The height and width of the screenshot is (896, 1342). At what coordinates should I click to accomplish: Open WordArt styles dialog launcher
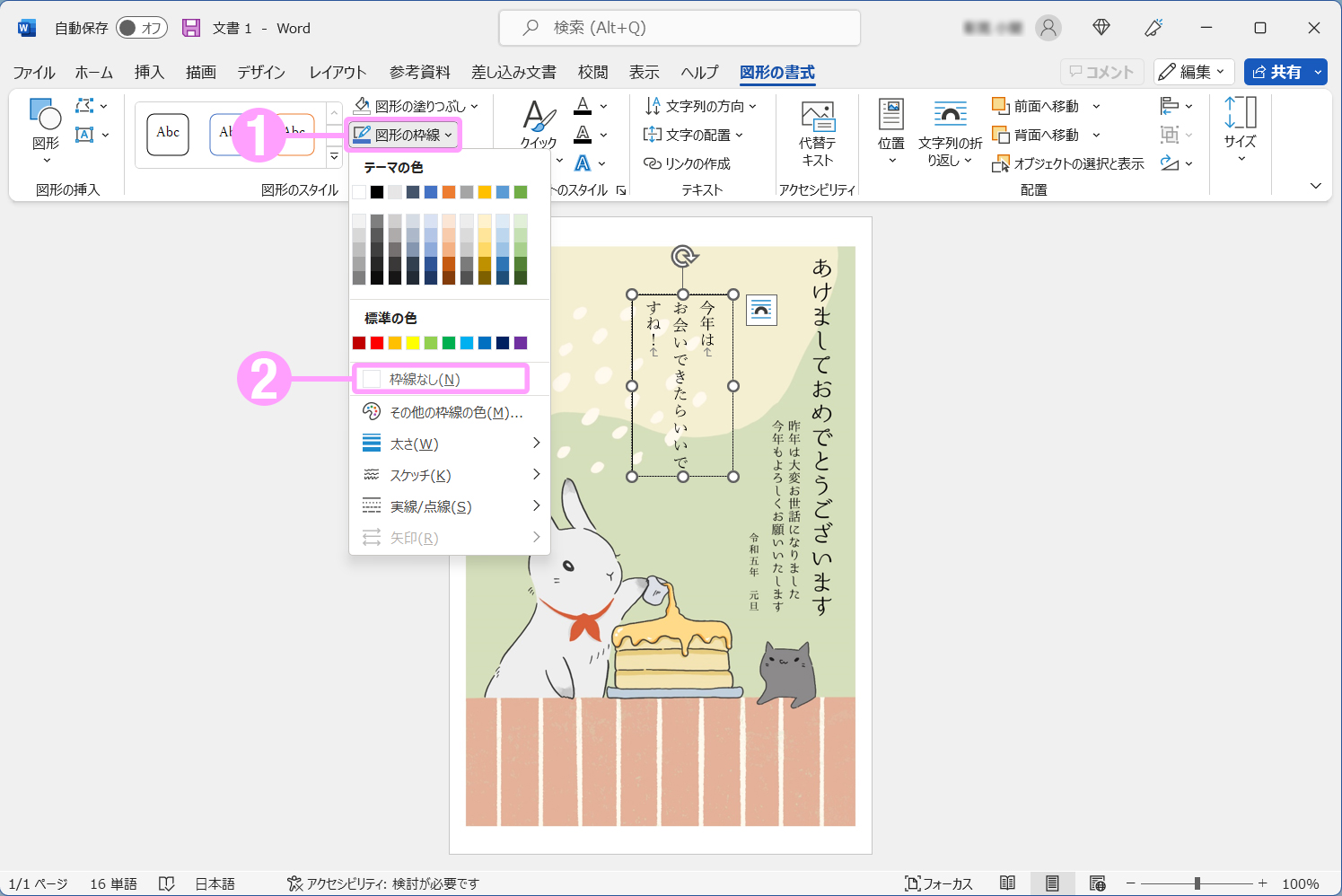(x=621, y=190)
